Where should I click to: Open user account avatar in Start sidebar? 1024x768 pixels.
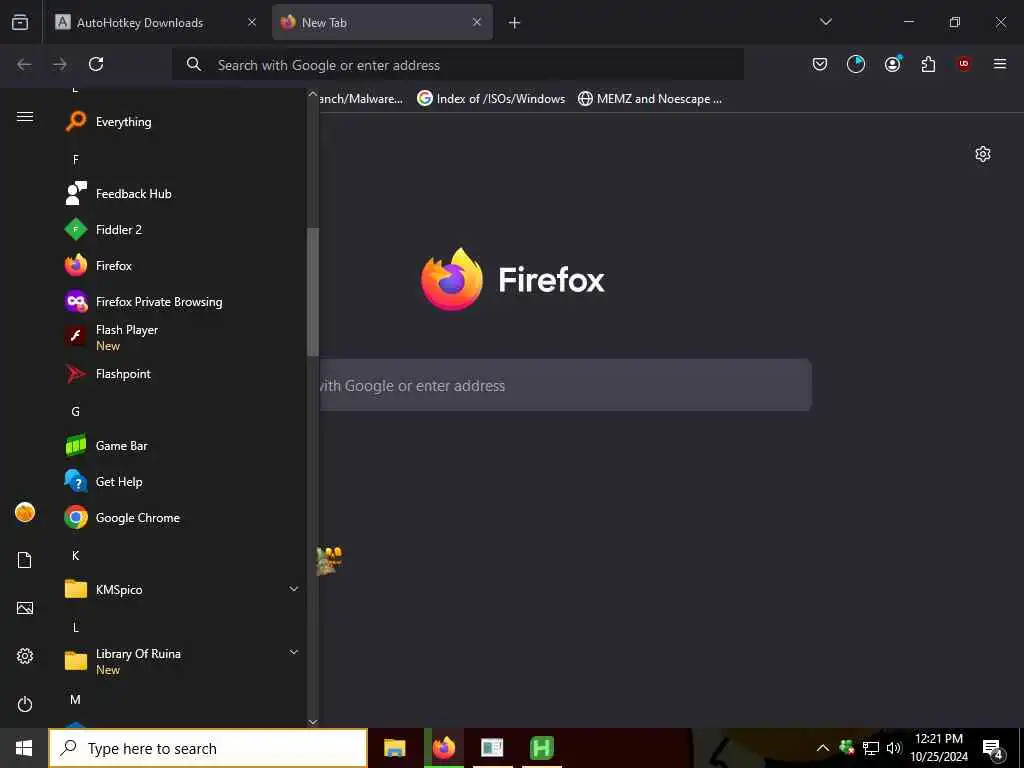tap(25, 512)
